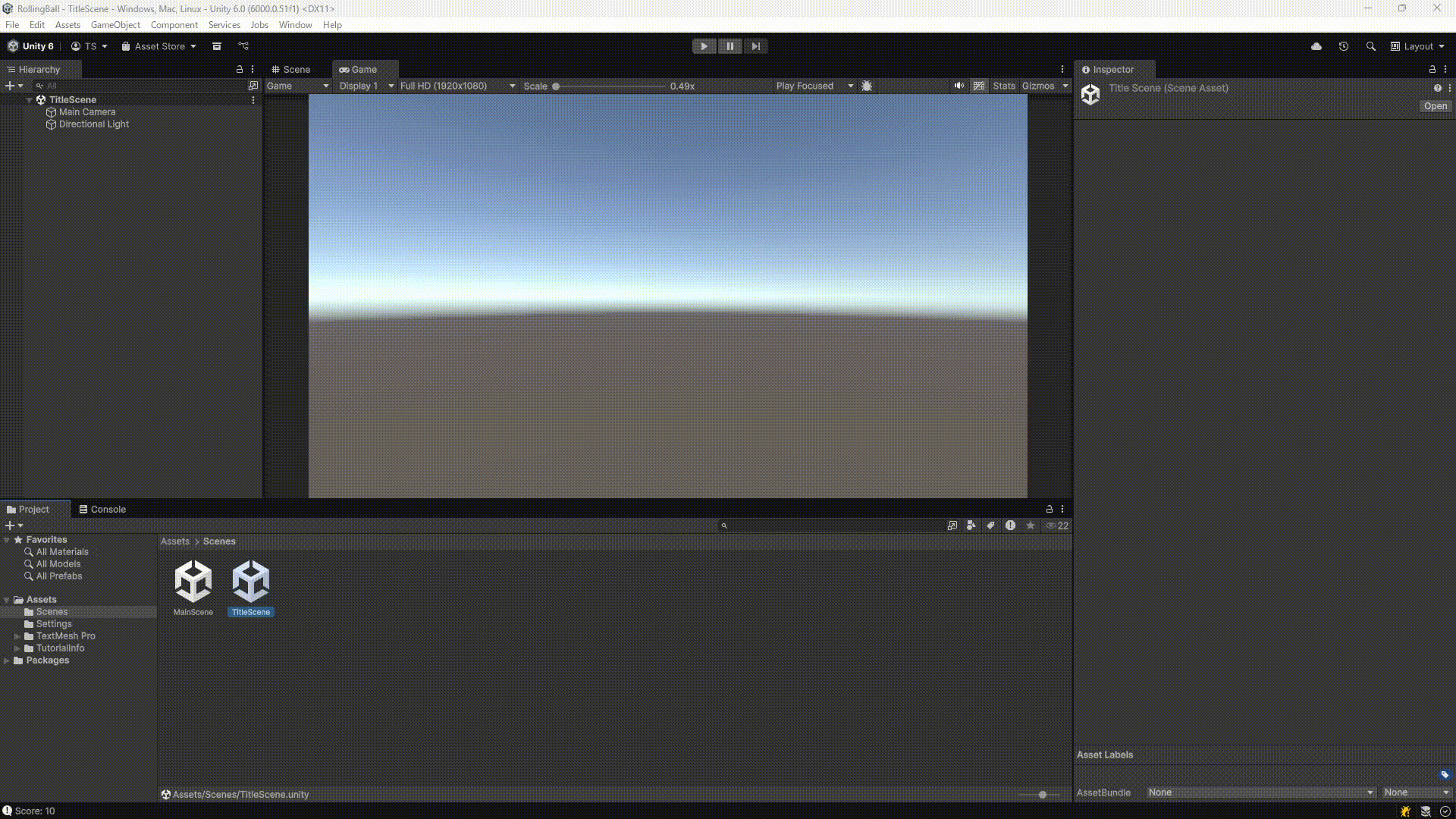Open Unity Cloud icon in toolbar
Image resolution: width=1456 pixels, height=819 pixels.
click(1316, 46)
